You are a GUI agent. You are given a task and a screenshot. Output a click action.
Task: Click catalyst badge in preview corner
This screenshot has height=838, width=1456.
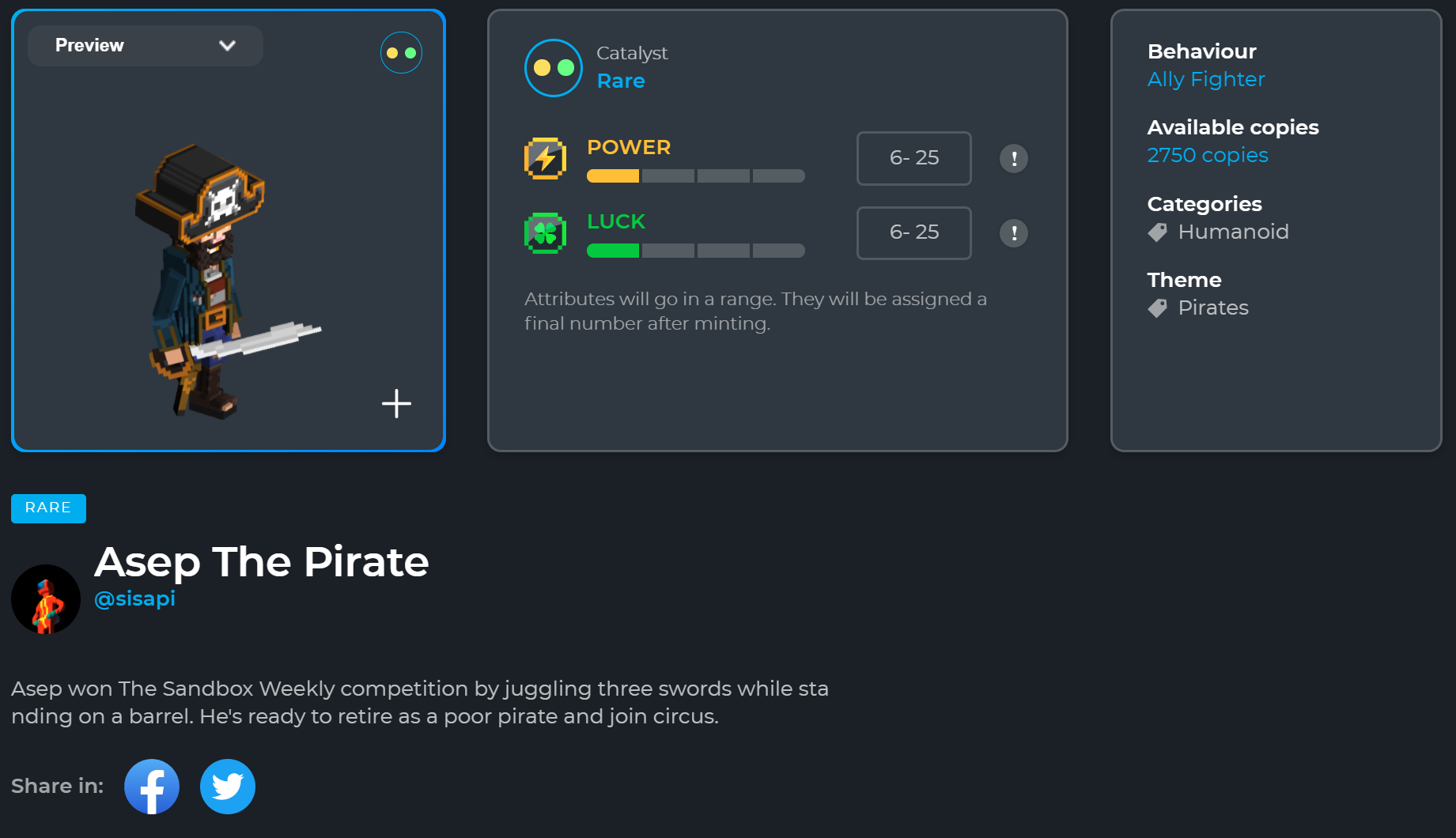(x=401, y=53)
